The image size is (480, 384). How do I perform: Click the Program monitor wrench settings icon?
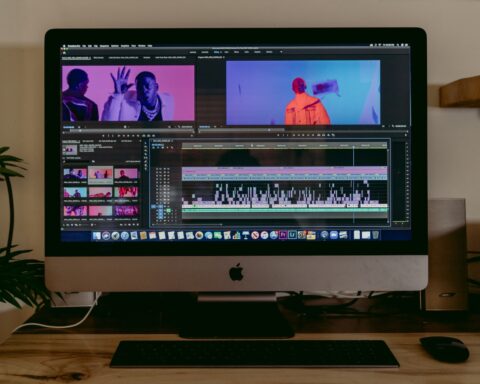pos(393,126)
